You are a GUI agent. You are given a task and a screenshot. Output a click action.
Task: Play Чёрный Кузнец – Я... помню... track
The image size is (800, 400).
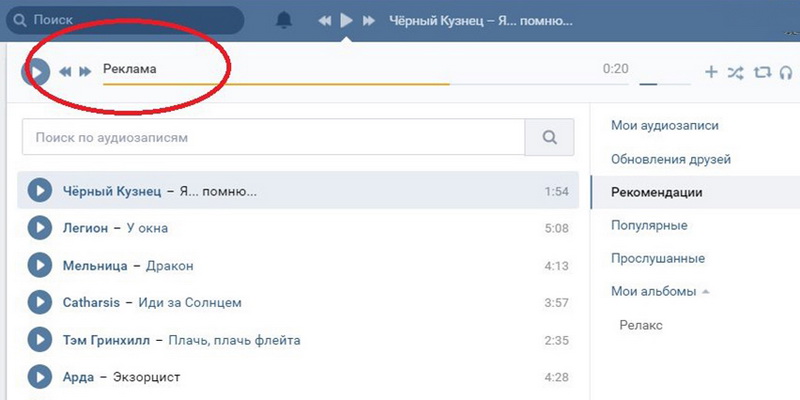tap(40, 191)
